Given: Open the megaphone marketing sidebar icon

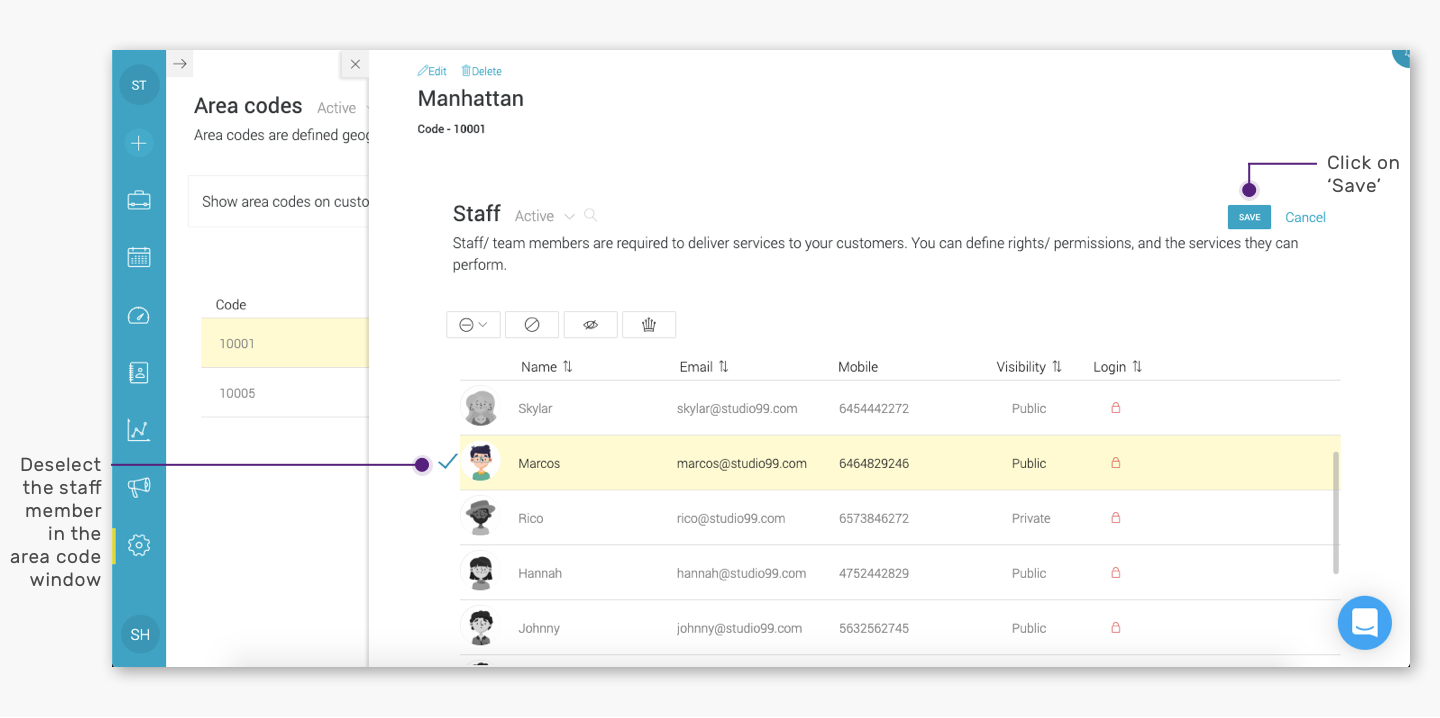Looking at the screenshot, I should click(x=139, y=488).
